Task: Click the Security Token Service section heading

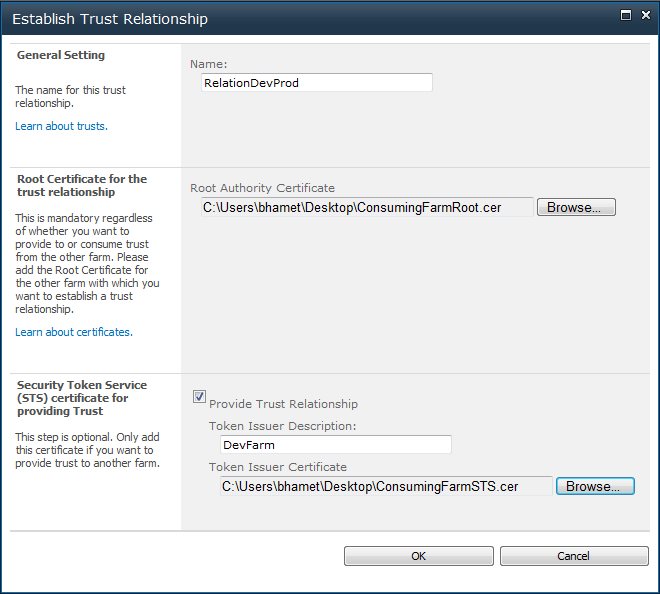Action: tap(81, 398)
